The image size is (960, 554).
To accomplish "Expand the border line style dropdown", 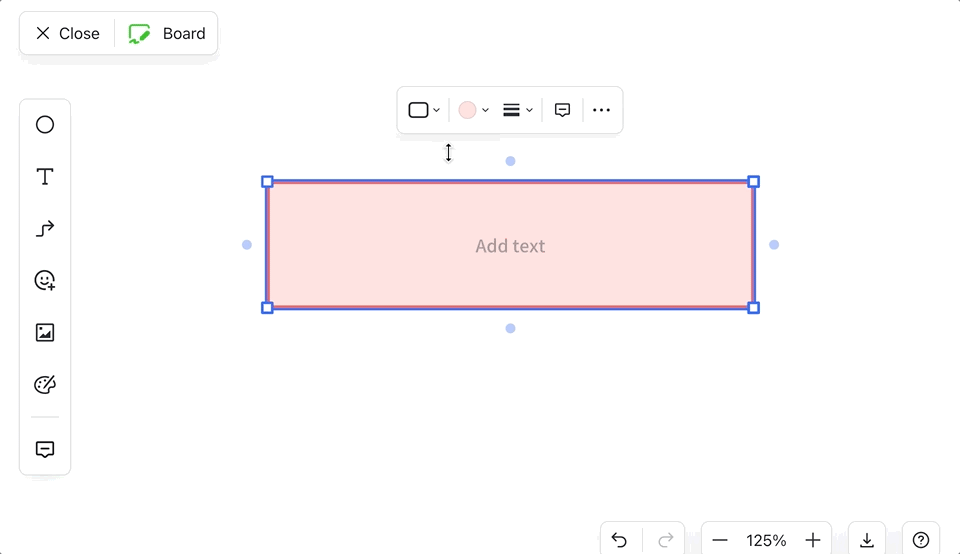I will click(x=517, y=110).
